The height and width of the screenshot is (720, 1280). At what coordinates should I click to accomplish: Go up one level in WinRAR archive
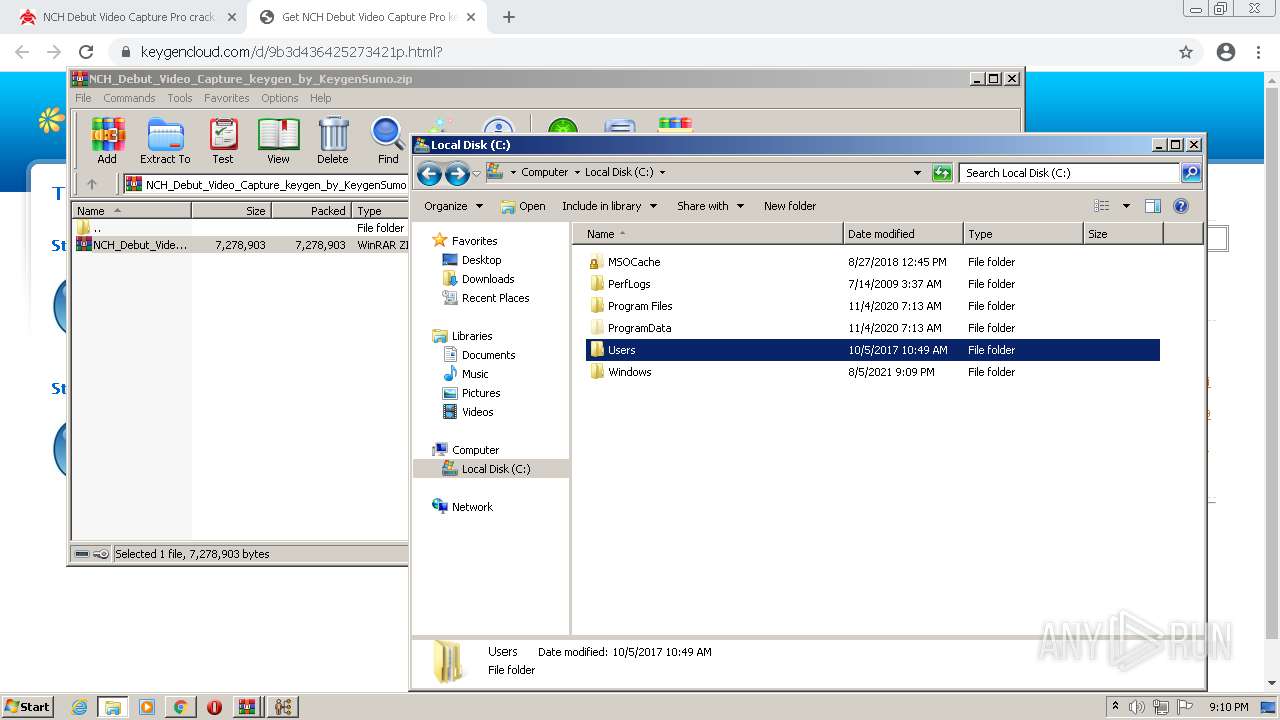[x=92, y=184]
